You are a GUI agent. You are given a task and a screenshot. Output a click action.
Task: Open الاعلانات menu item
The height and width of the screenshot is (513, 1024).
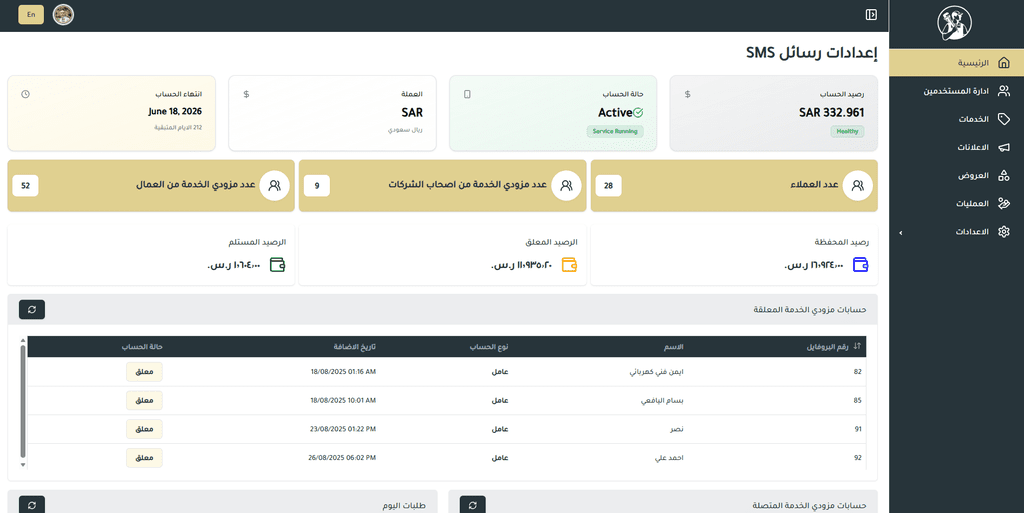(x=957, y=148)
